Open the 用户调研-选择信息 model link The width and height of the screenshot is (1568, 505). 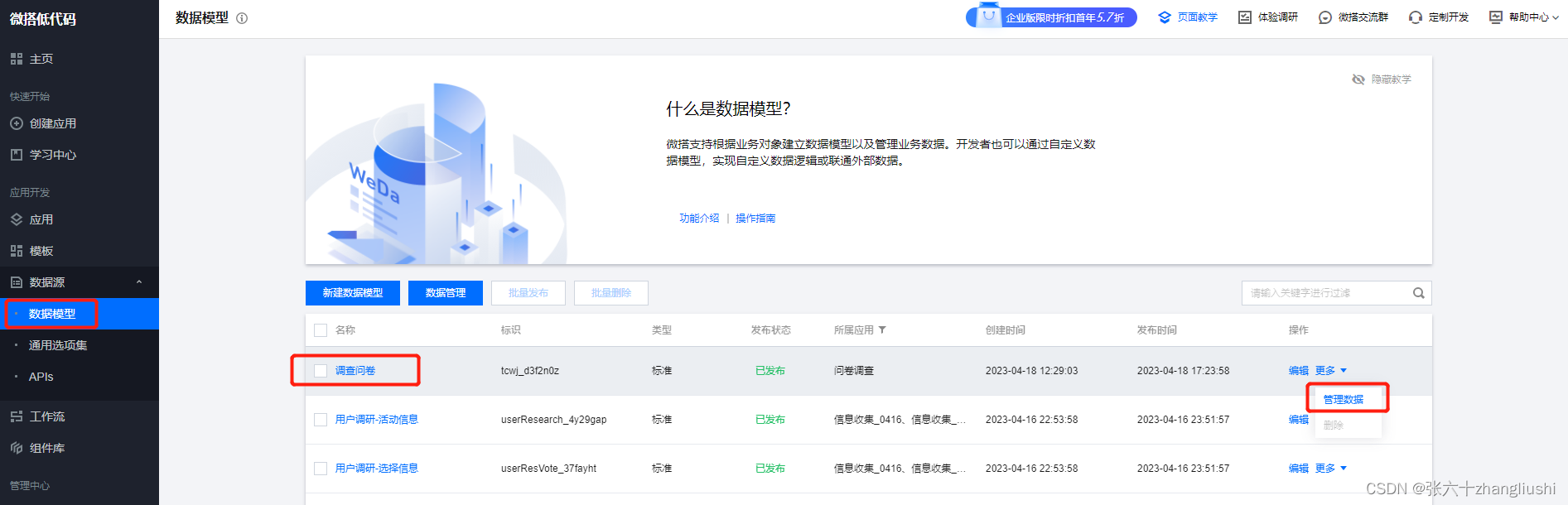[x=377, y=469]
